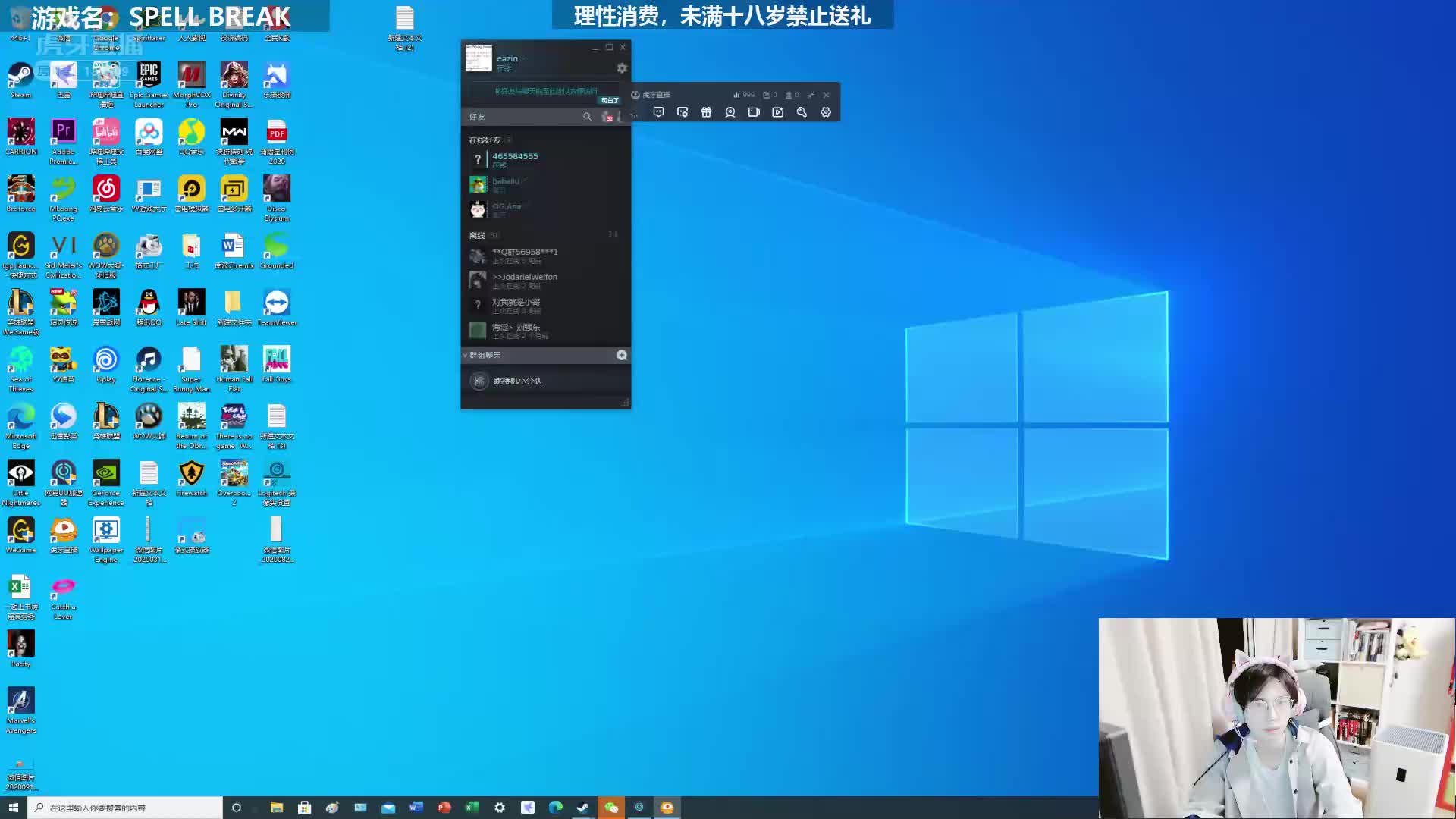Screen dimensions: 1456x819
Task: Open Huya broadcast settings gear
Action: point(825,112)
